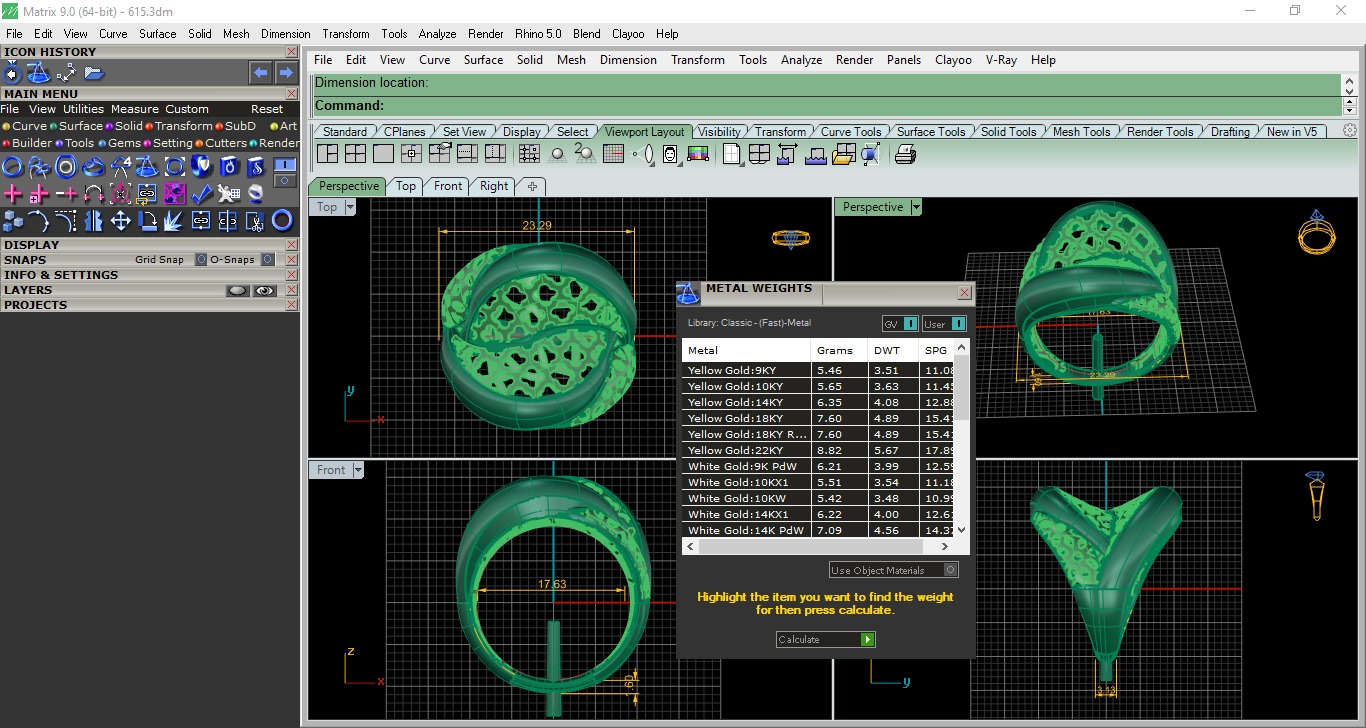Expand the Builder category in Main Menu

click(27, 143)
